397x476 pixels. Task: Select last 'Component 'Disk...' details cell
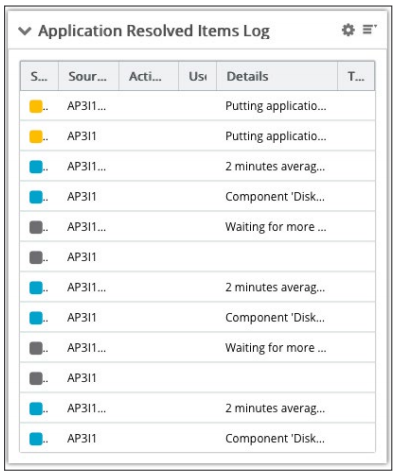click(x=275, y=439)
